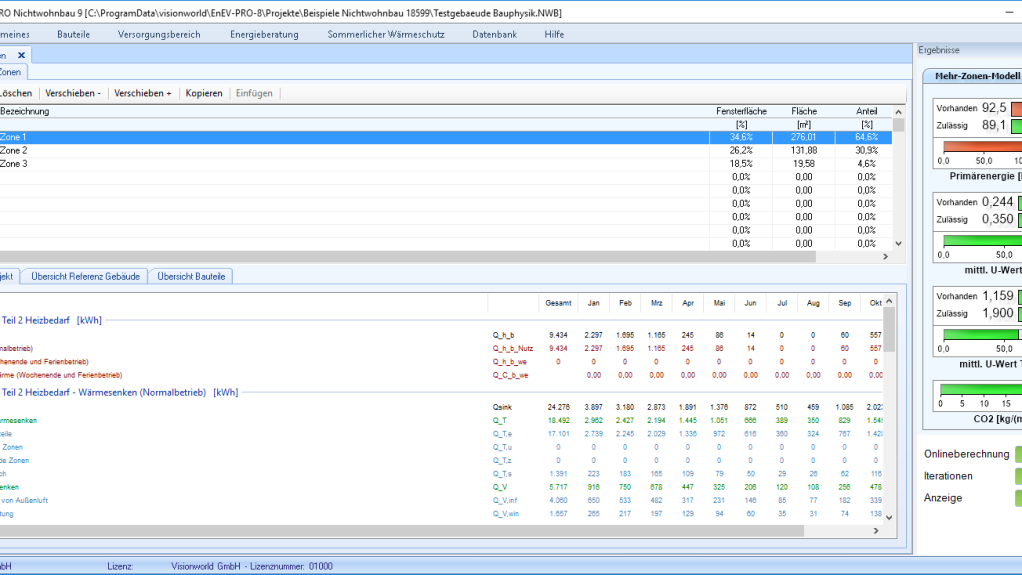Click the Mrz column header
The height and width of the screenshot is (575, 1022).
[x=656, y=303]
